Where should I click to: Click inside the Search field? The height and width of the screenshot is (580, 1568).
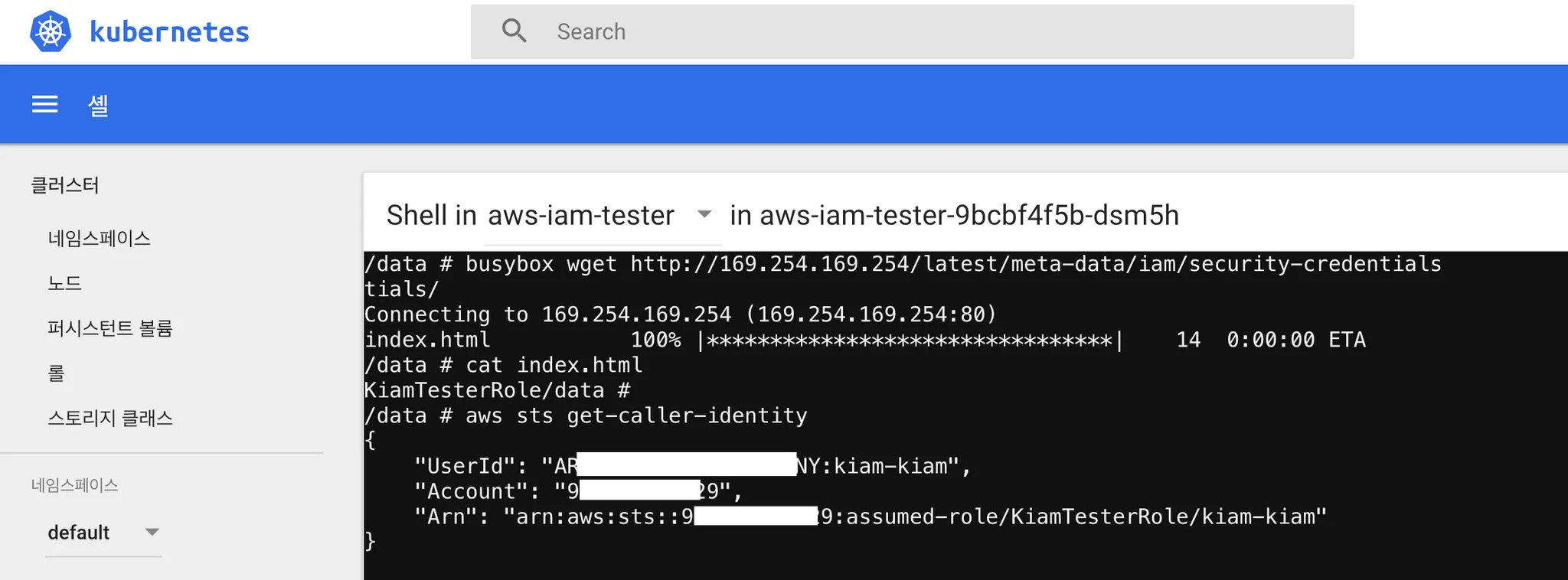coord(912,31)
